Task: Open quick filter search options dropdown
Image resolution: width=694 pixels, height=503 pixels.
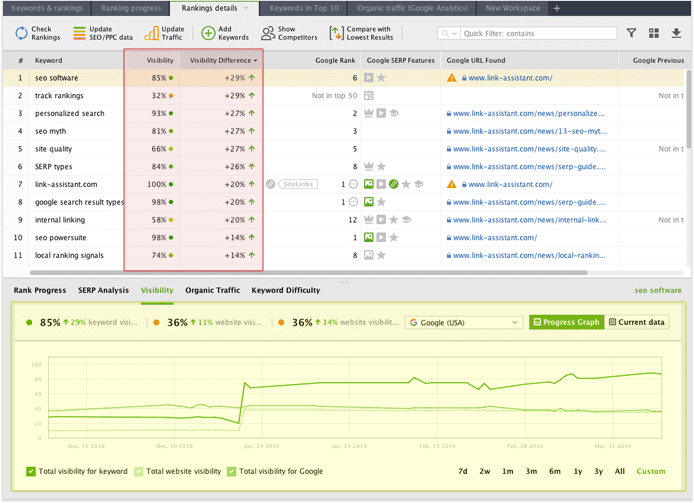Action: 455,33
